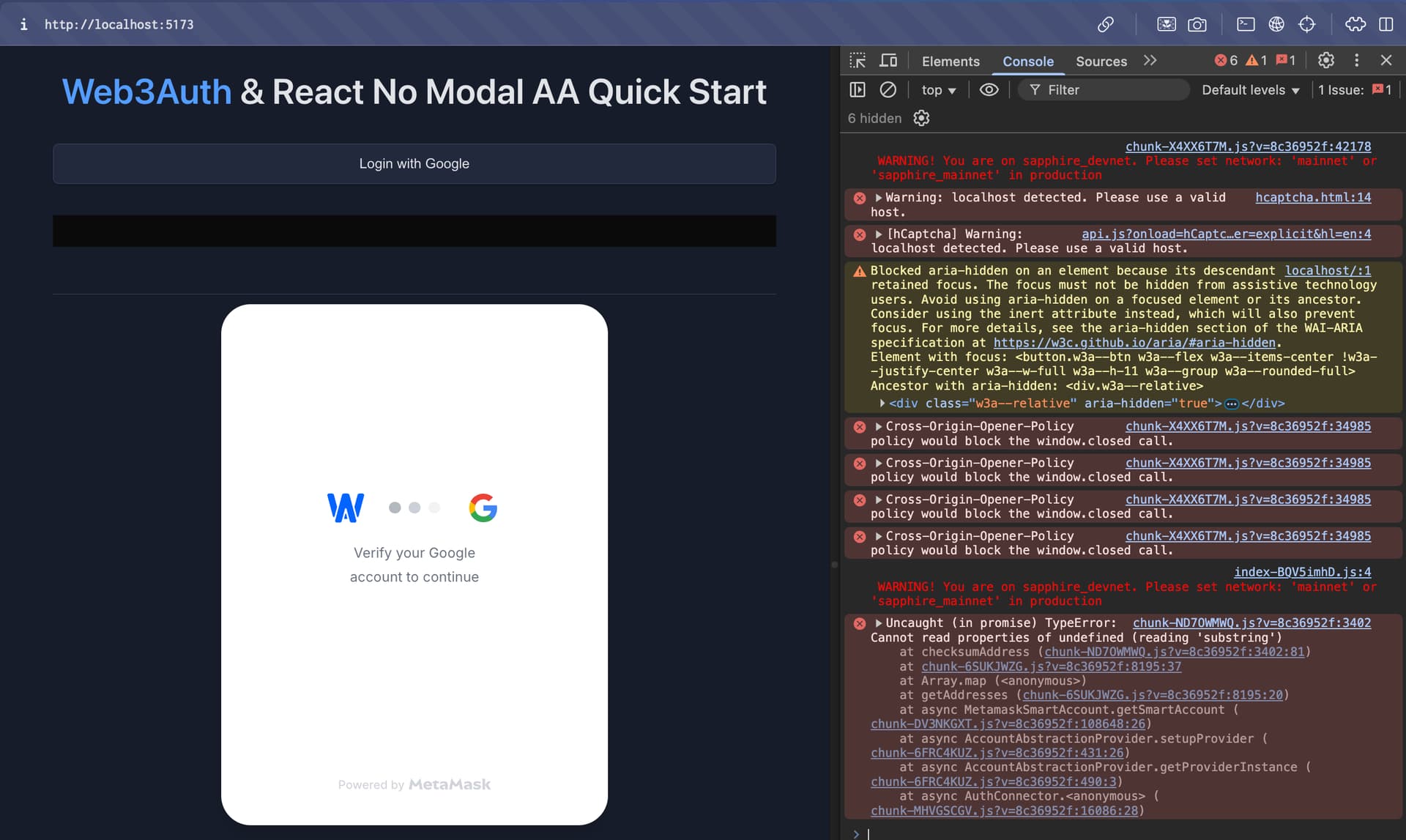The image size is (1406, 840).
Task: Toggle the device toolbar icon
Action: coord(888,61)
